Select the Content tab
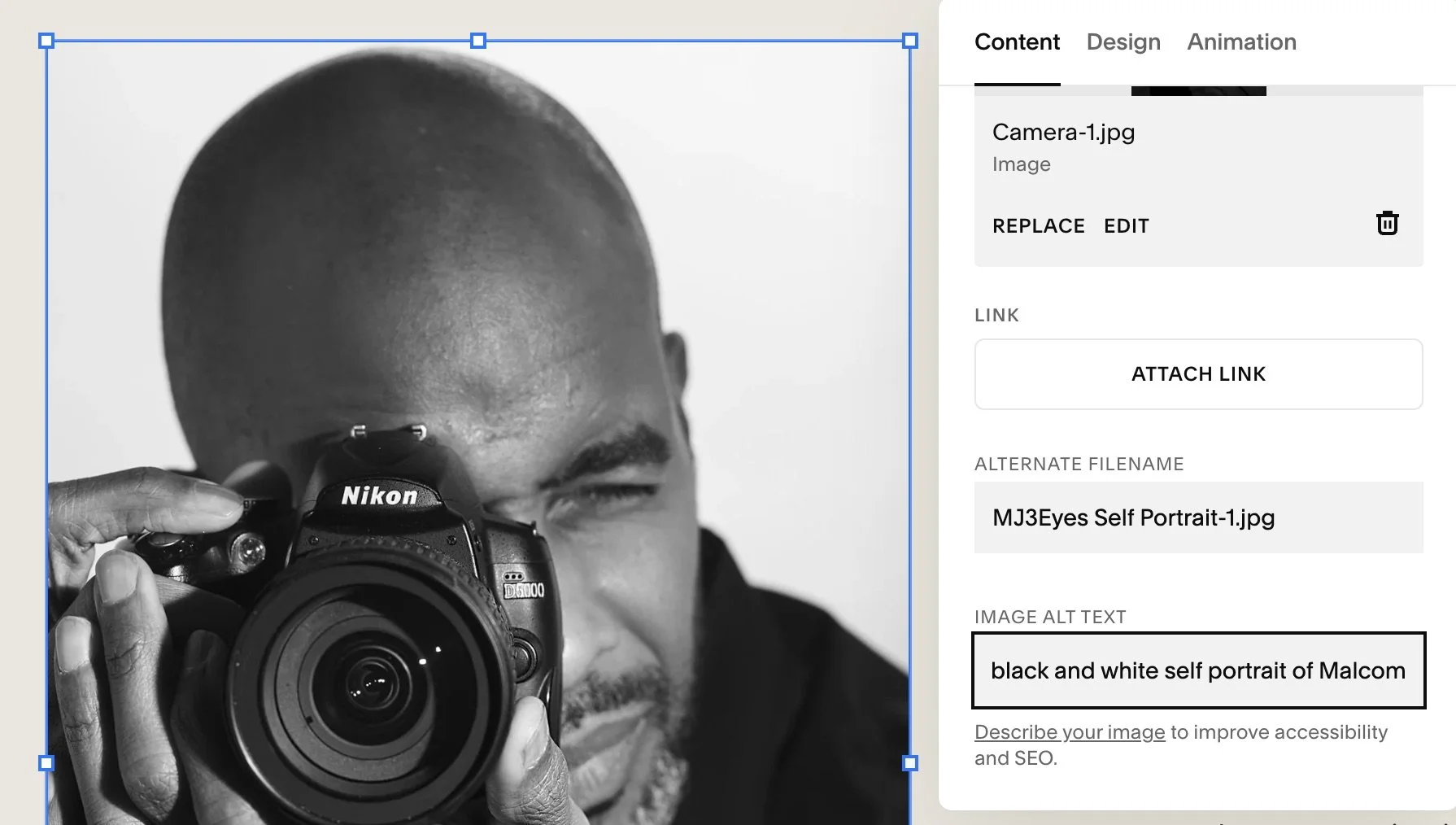The height and width of the screenshot is (825, 1456). point(1017,41)
